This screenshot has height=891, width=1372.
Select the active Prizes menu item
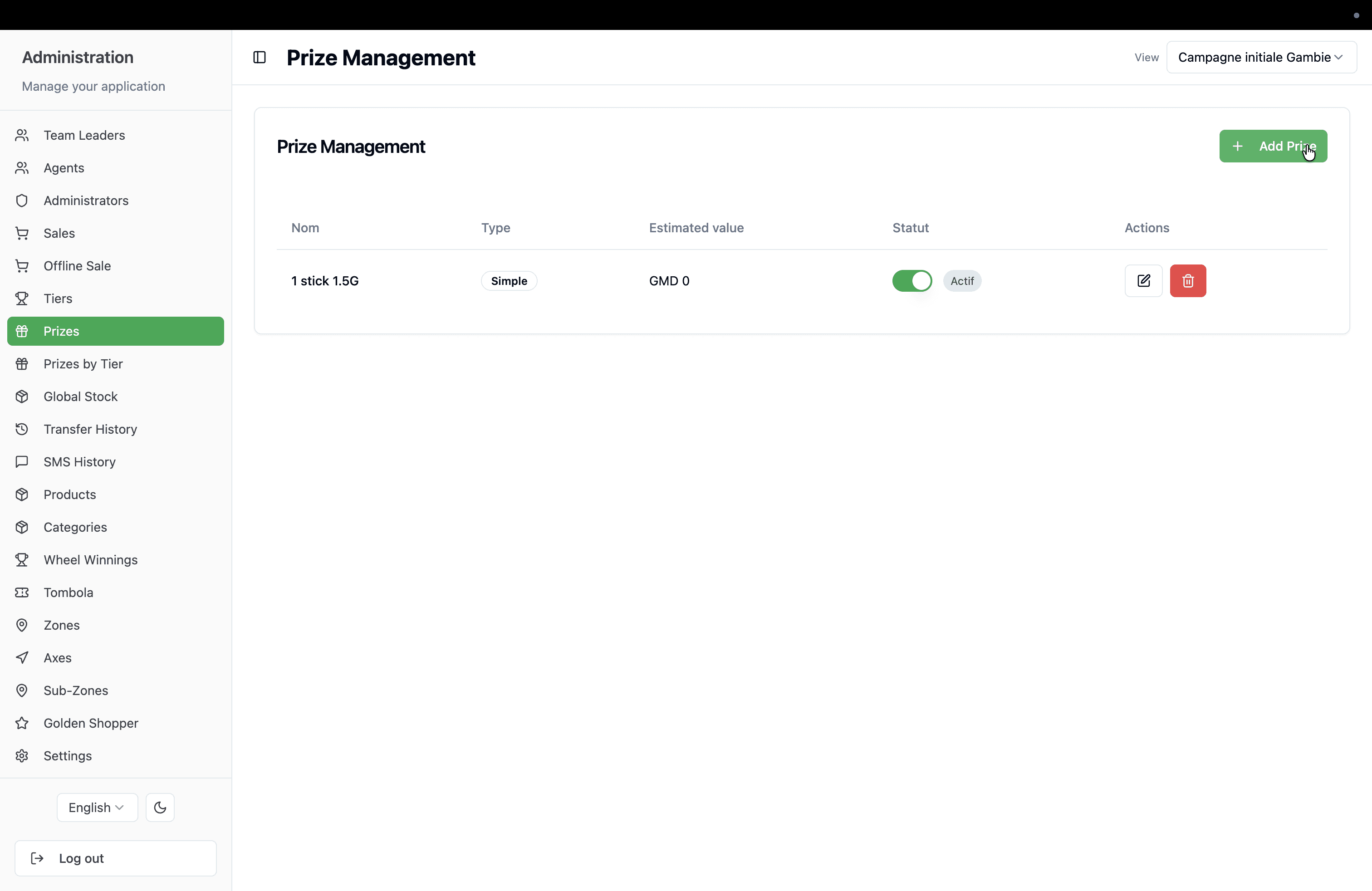(115, 331)
